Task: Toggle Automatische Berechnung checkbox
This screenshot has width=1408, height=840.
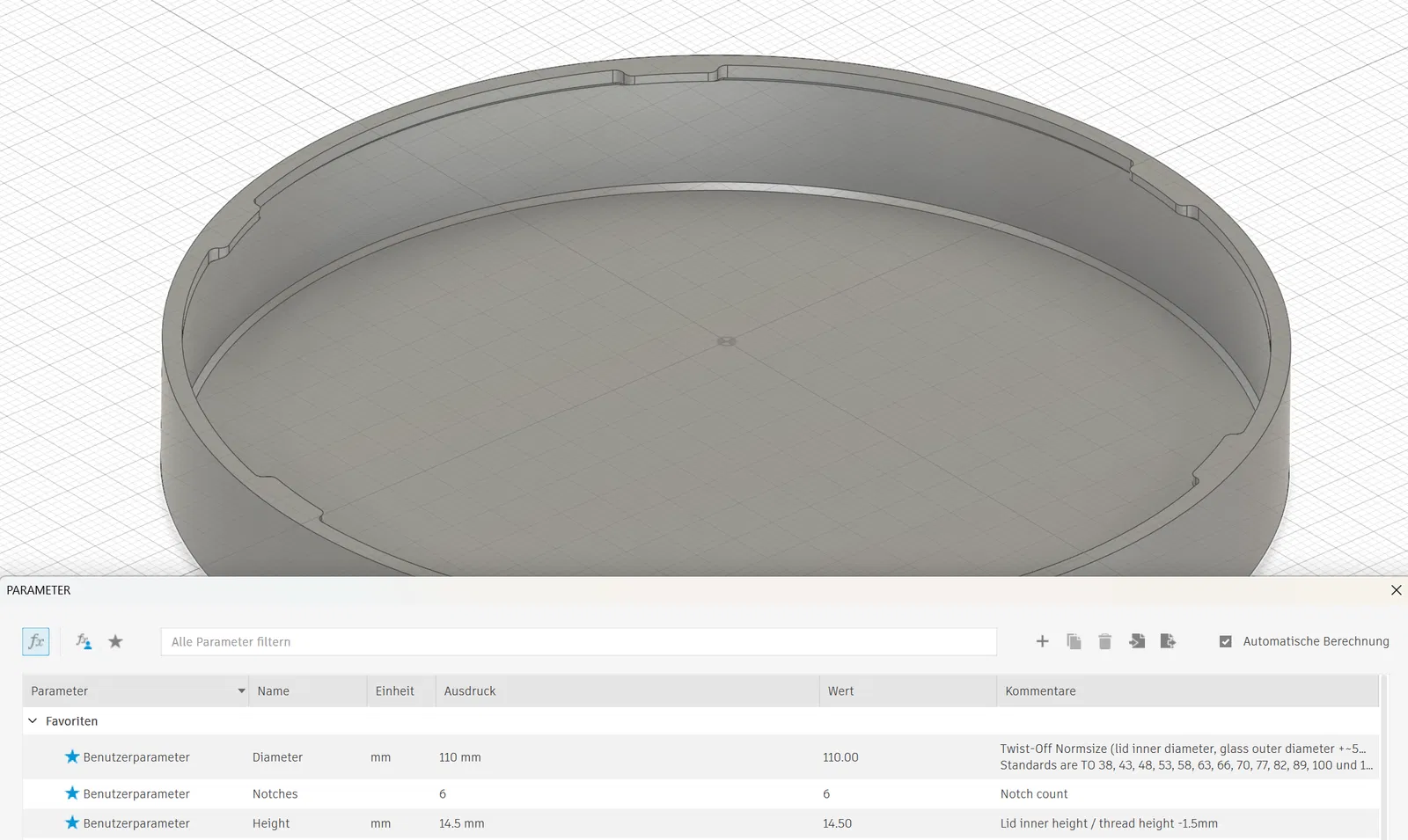Action: point(1226,641)
